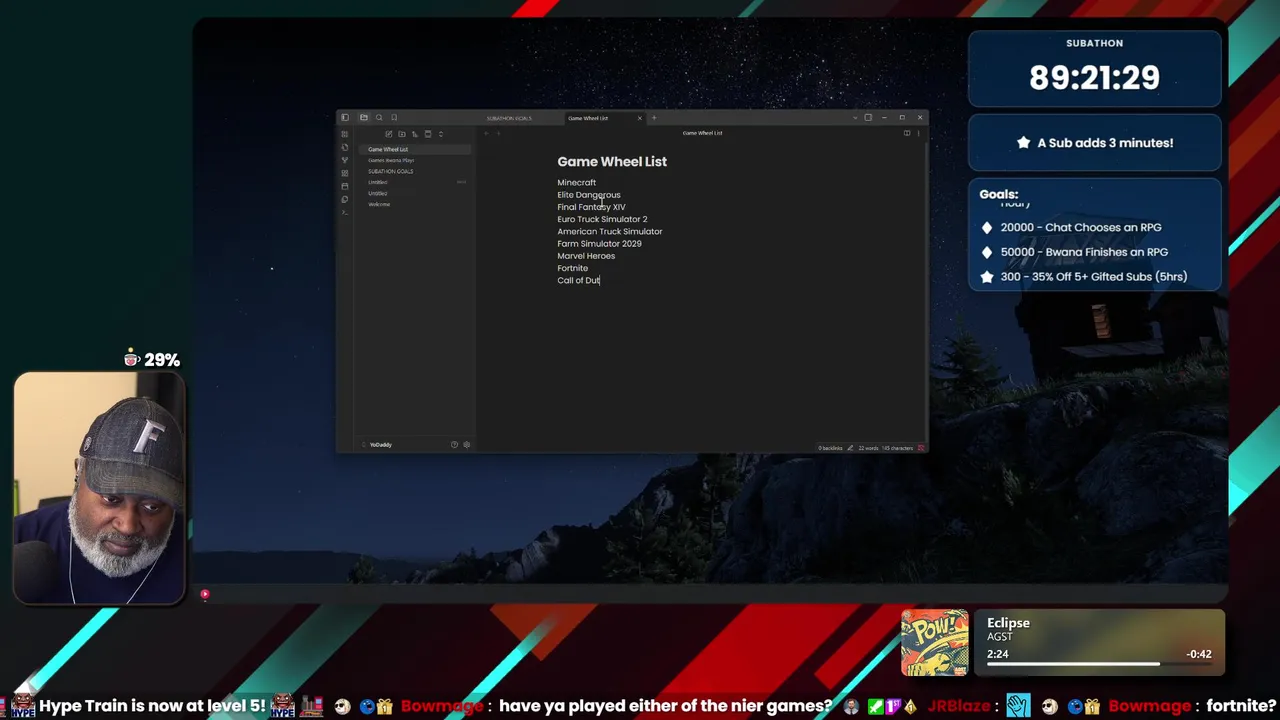Screen dimensions: 1280x720
Task: Create a new folder icon in file explorer
Action: coord(402,134)
